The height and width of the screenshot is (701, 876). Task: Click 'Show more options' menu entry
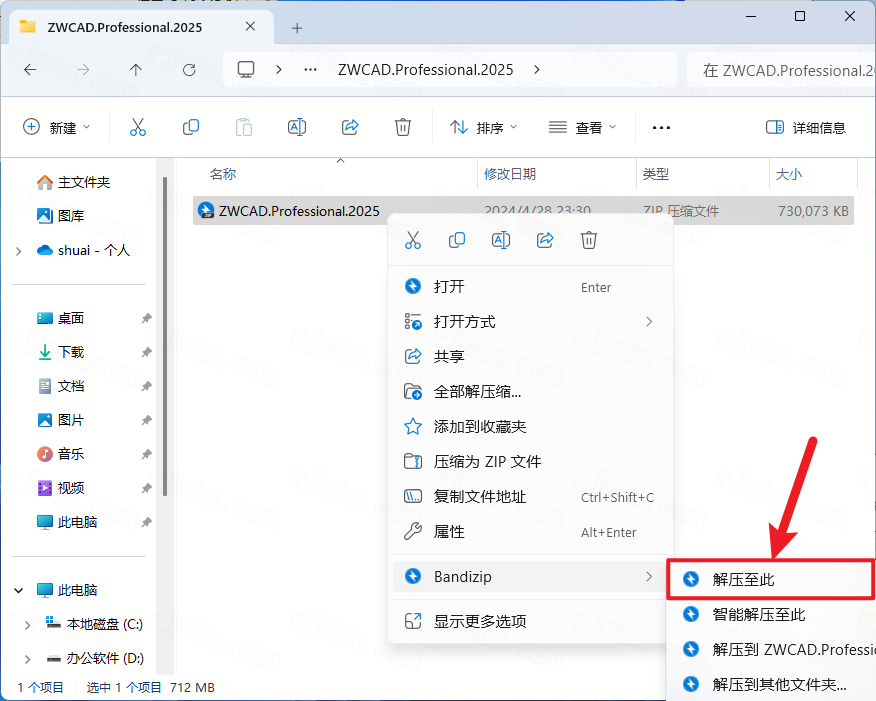[480, 621]
